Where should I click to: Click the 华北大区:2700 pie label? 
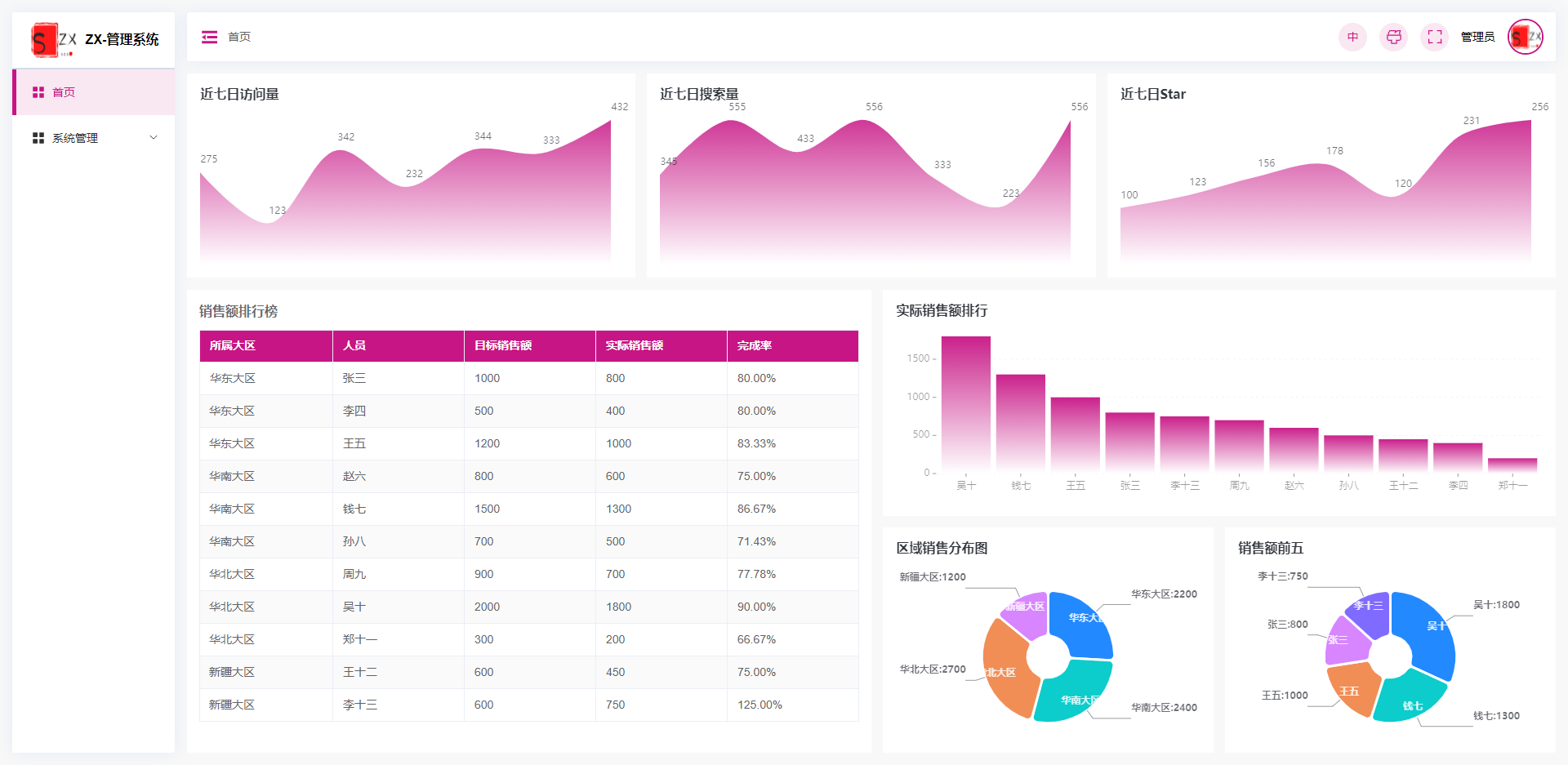(933, 669)
